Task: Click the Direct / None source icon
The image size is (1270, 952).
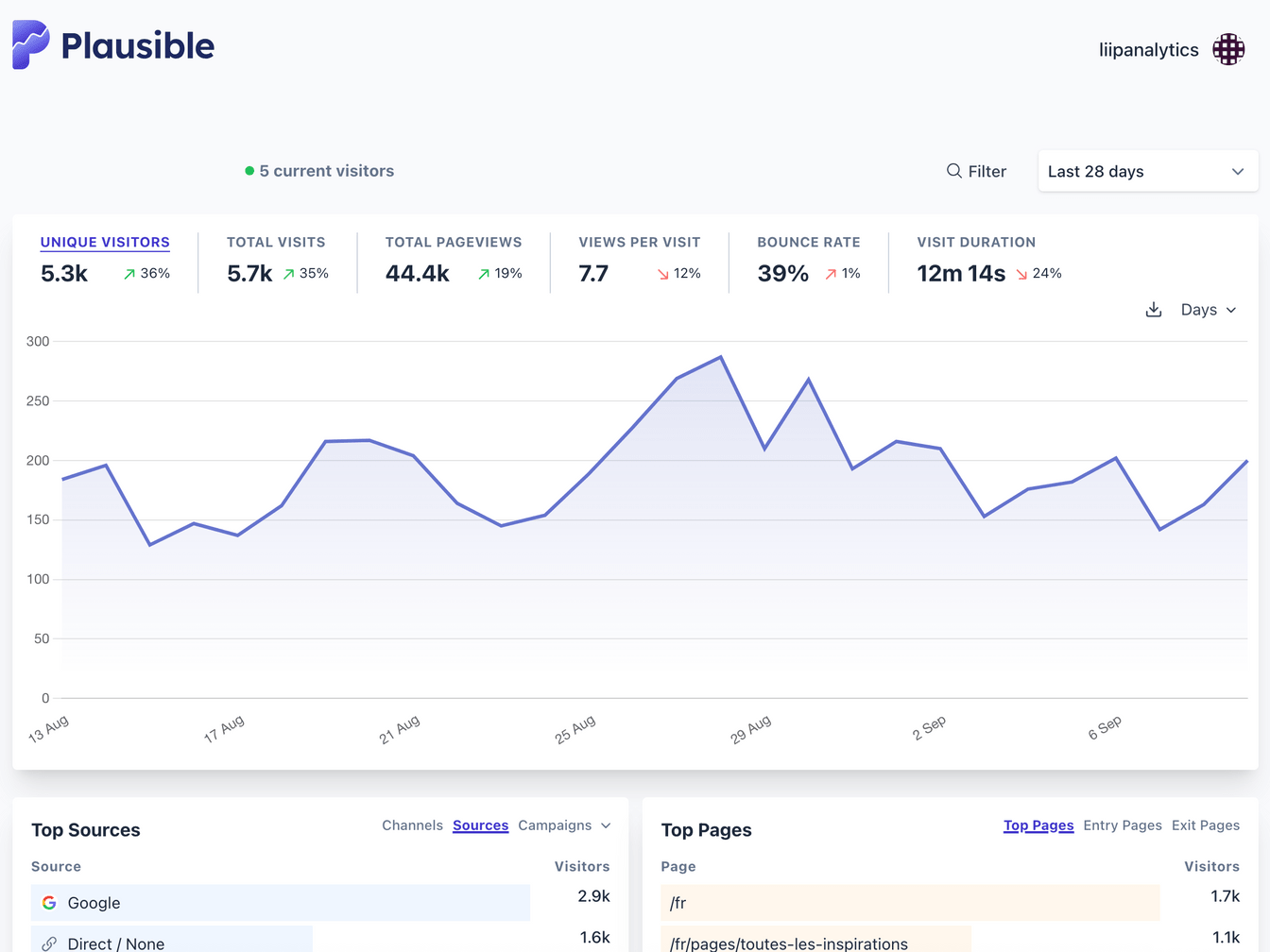Action: click(x=48, y=943)
